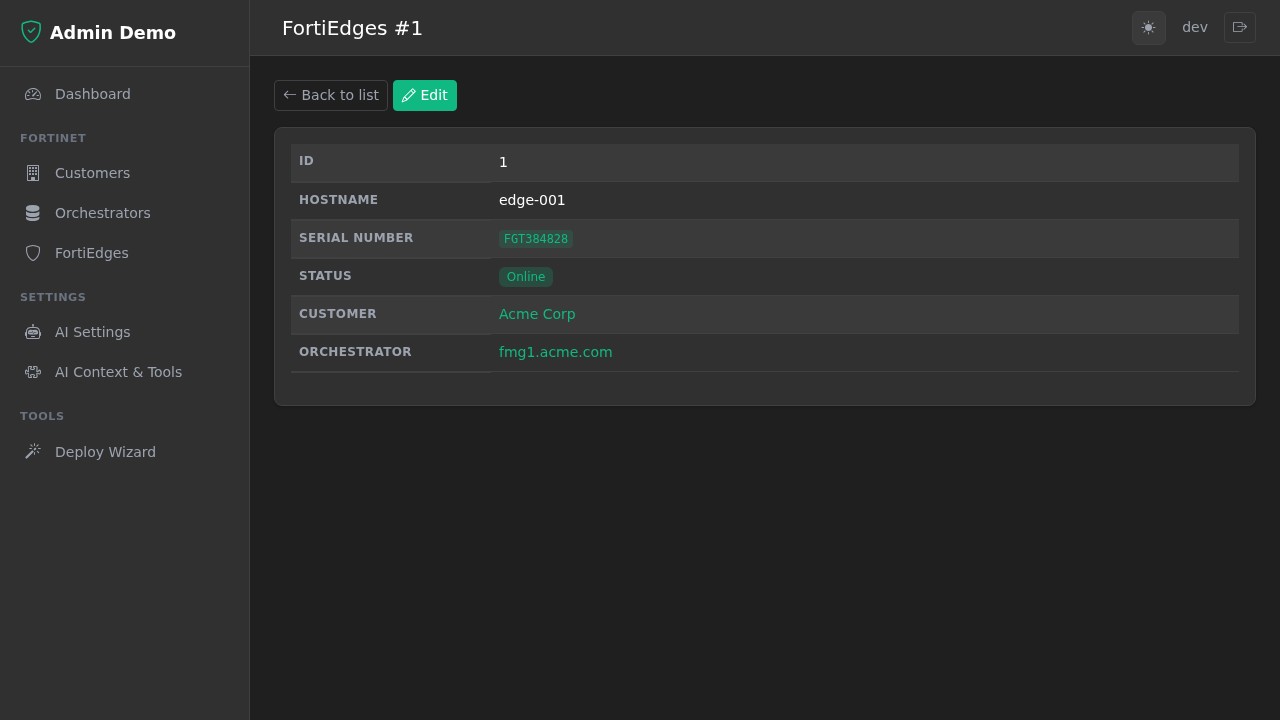Click the AI Settings robot icon
1280x720 pixels.
[33, 332]
